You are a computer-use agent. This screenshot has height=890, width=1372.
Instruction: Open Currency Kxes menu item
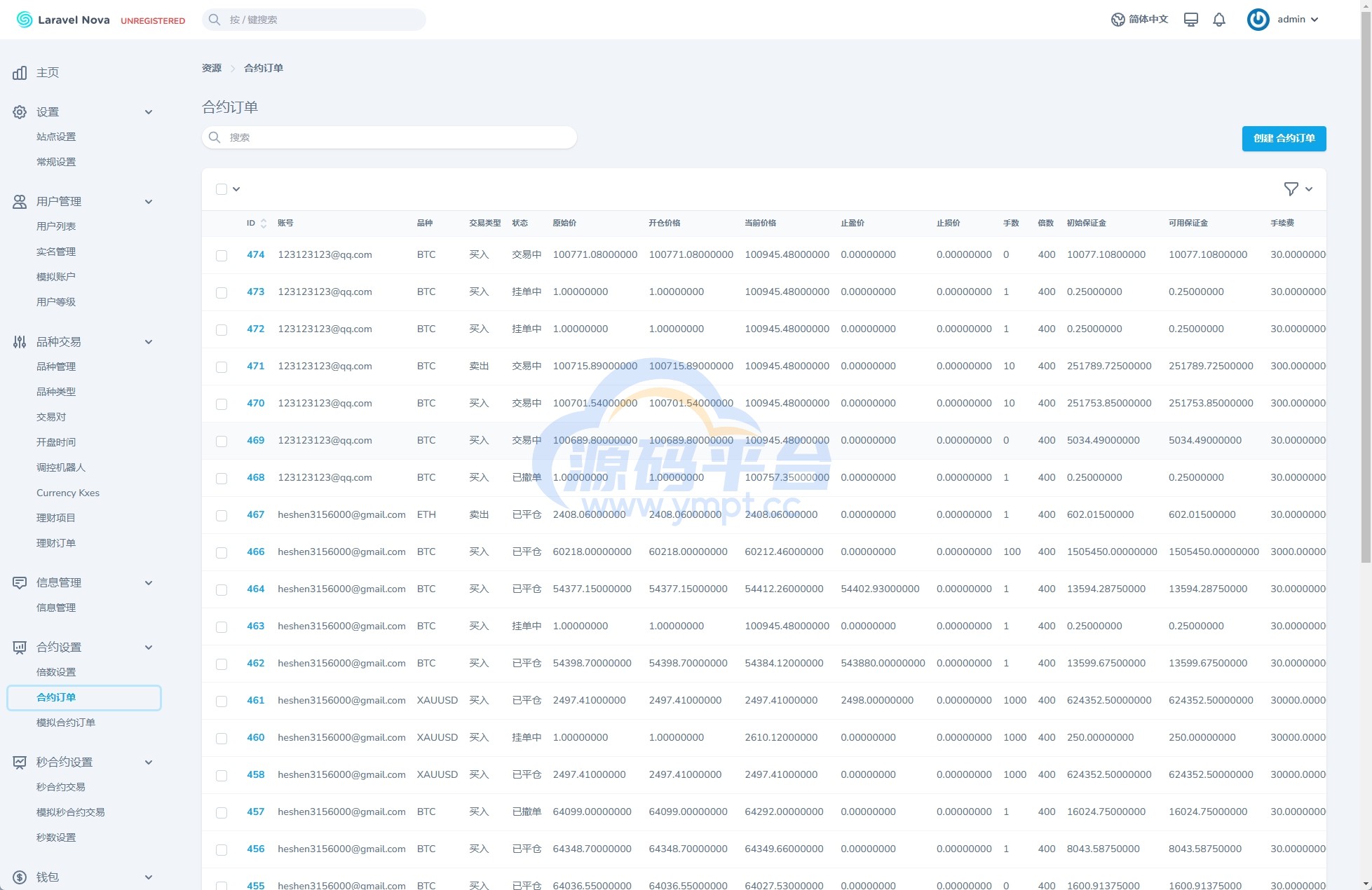point(68,493)
